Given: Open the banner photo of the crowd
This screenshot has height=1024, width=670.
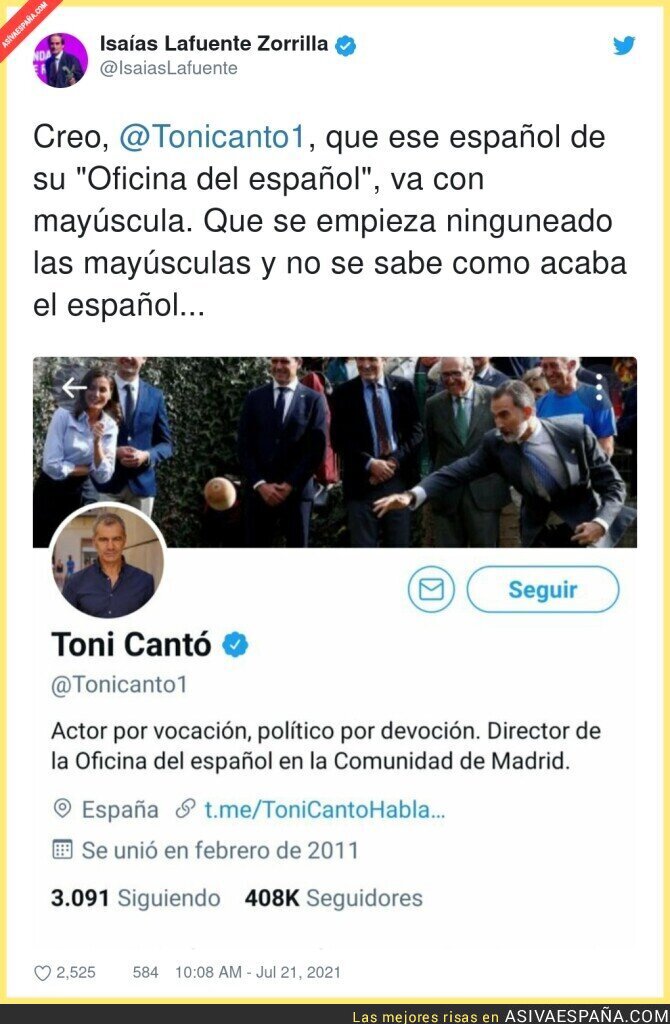Looking at the screenshot, I should pos(335,452).
